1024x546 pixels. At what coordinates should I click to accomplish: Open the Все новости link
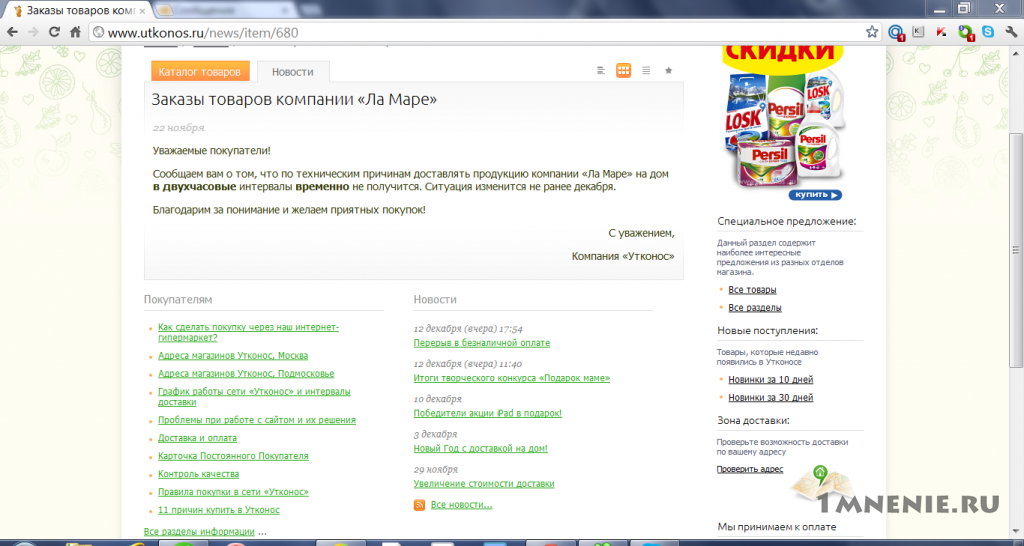point(462,505)
